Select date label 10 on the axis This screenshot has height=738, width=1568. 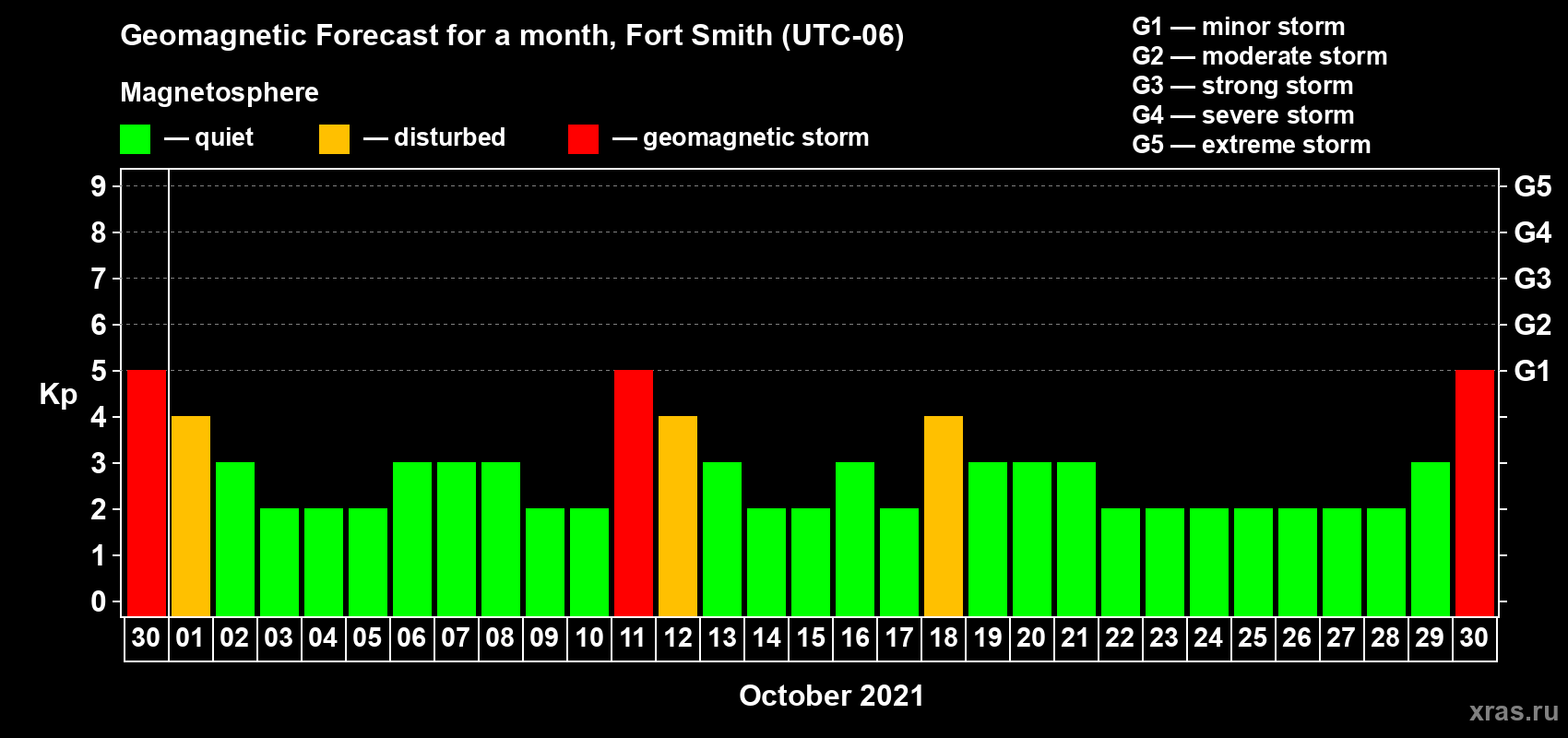[588, 638]
